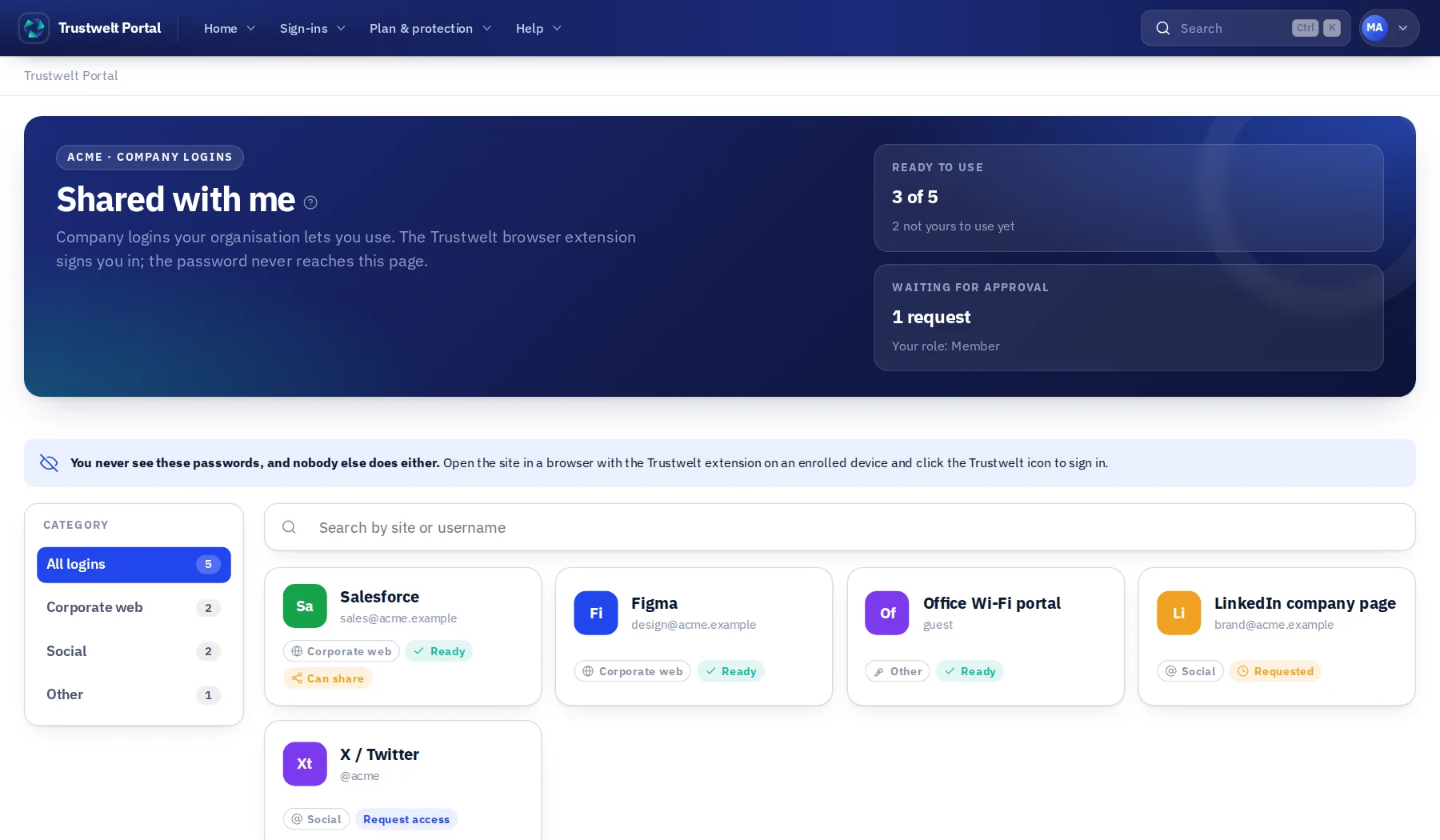The width and height of the screenshot is (1440, 840).
Task: Click the magnifier icon in the logins search
Action: tap(290, 527)
